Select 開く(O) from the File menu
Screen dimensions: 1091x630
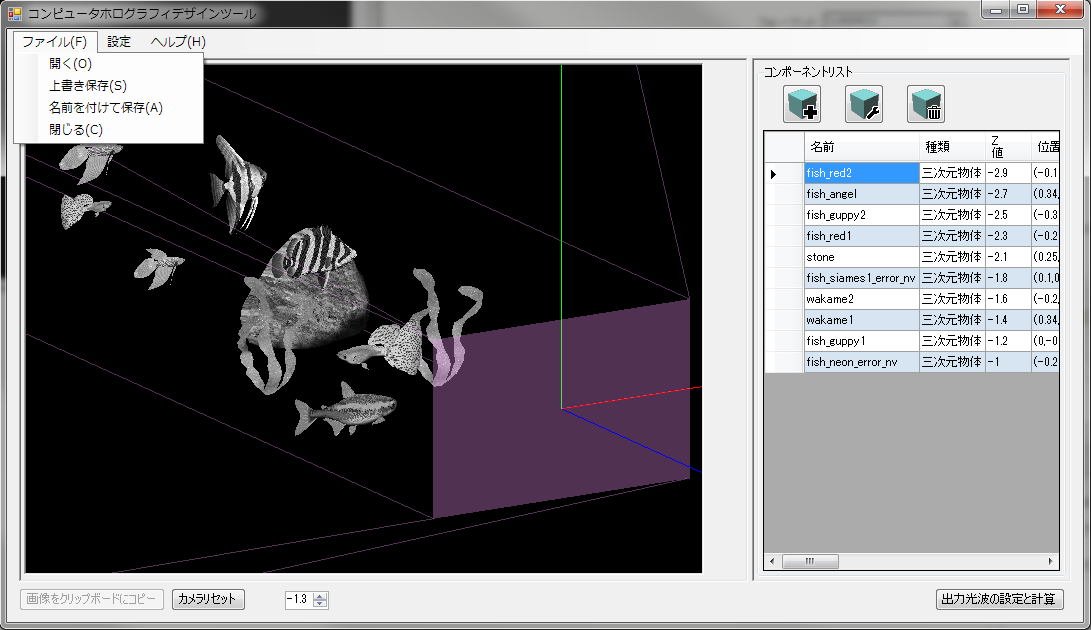point(70,64)
